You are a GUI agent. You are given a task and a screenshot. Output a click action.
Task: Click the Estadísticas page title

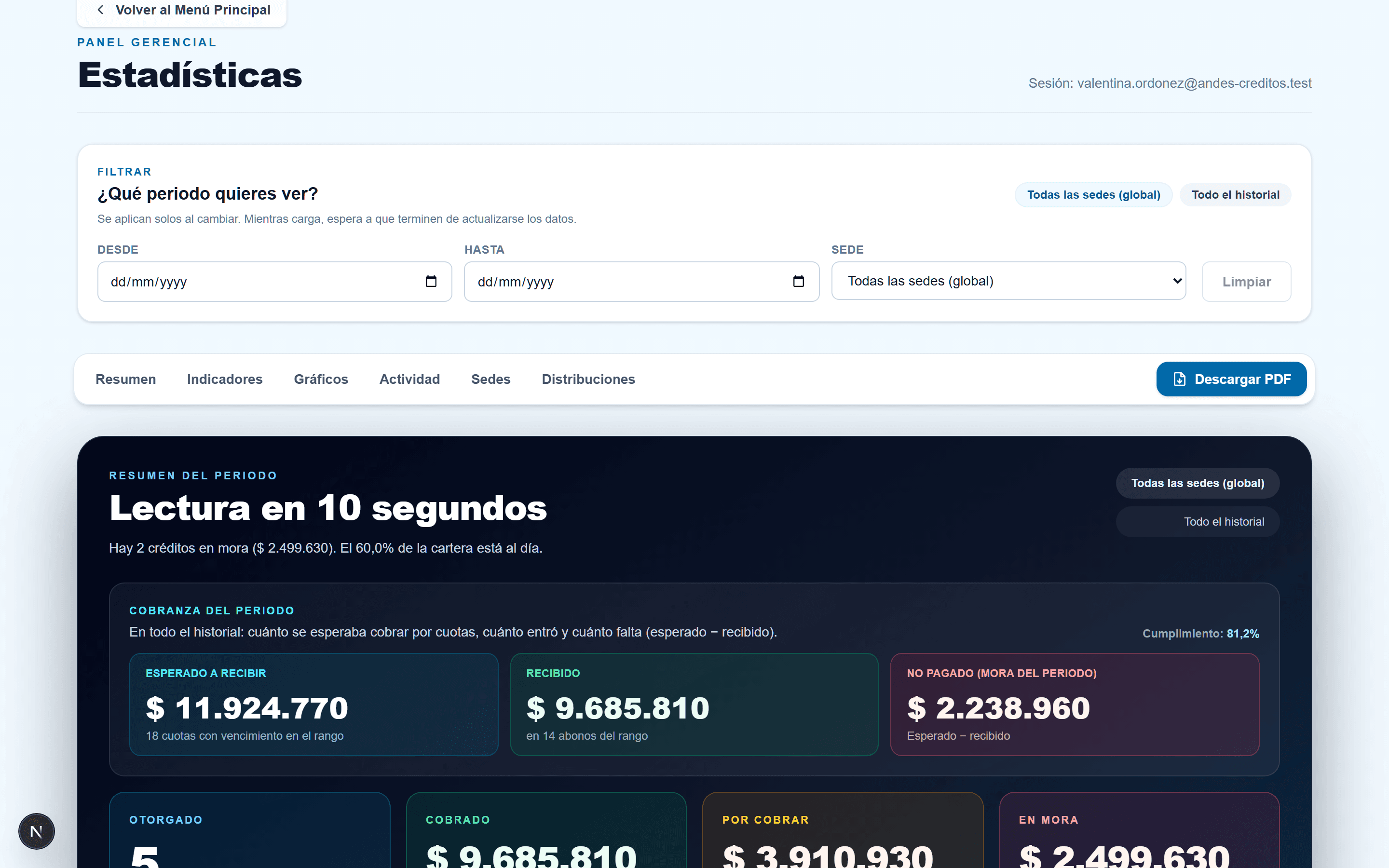pyautogui.click(x=190, y=75)
